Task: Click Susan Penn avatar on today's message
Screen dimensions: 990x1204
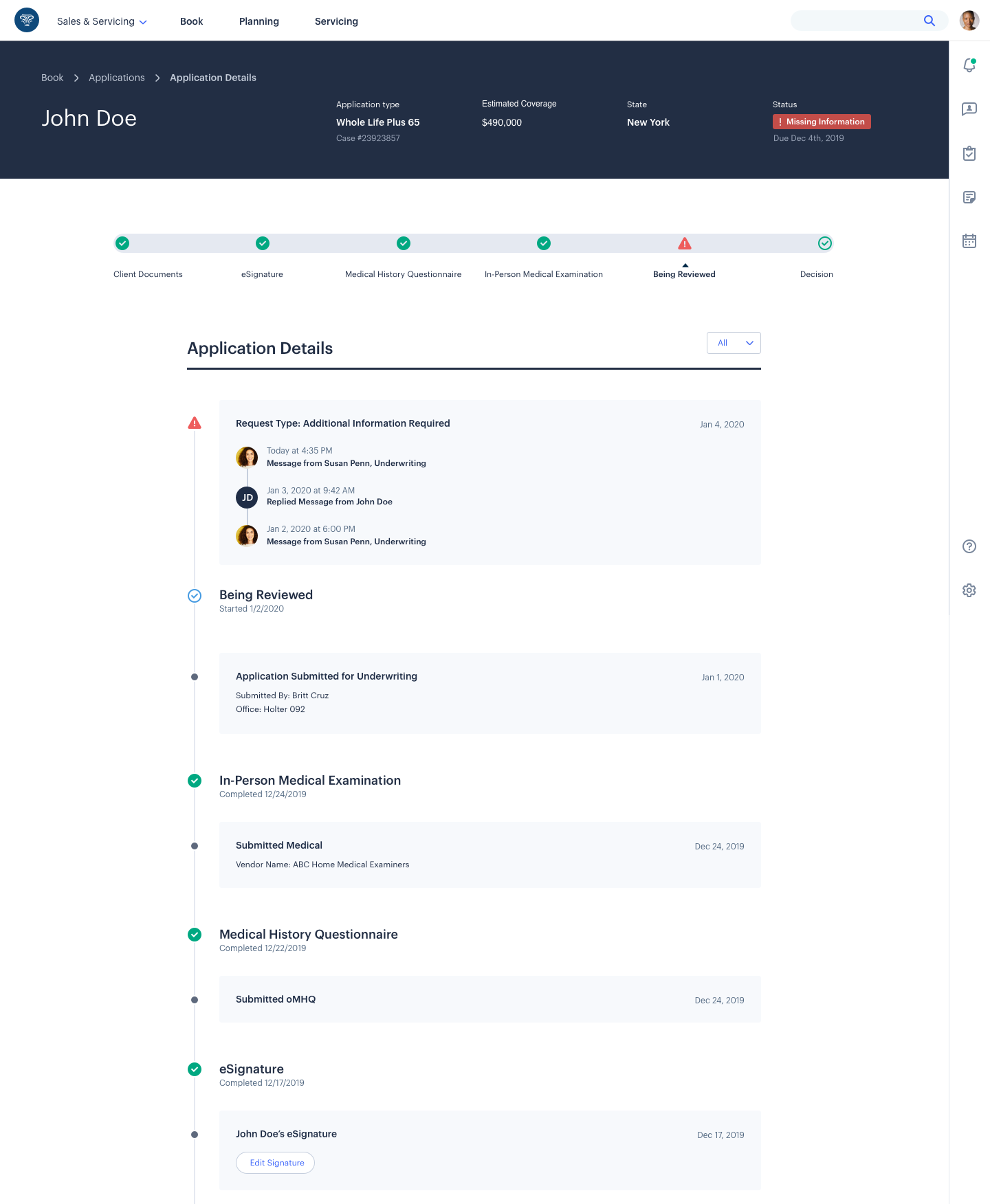Action: pos(247,457)
